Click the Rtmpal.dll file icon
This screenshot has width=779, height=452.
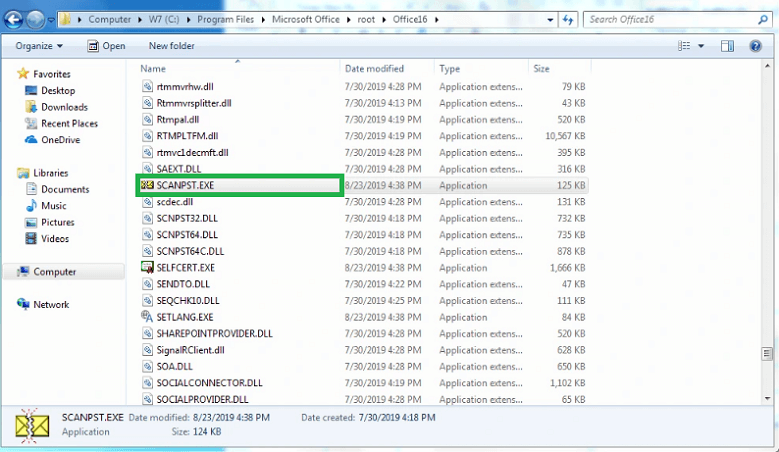click(x=147, y=119)
